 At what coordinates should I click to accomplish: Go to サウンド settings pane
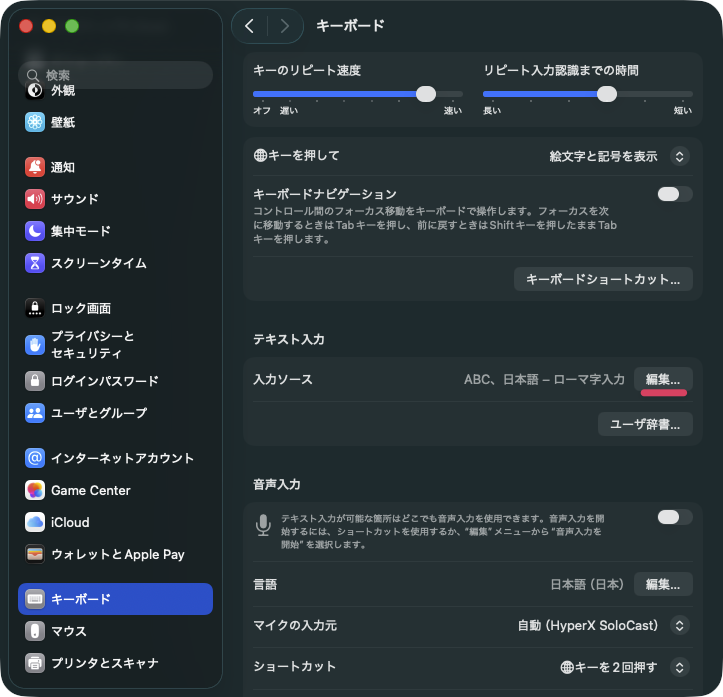tap(115, 199)
